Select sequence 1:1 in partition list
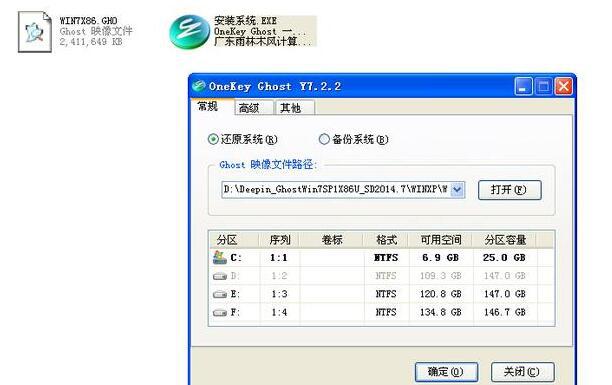The image size is (612, 385). pos(279,258)
